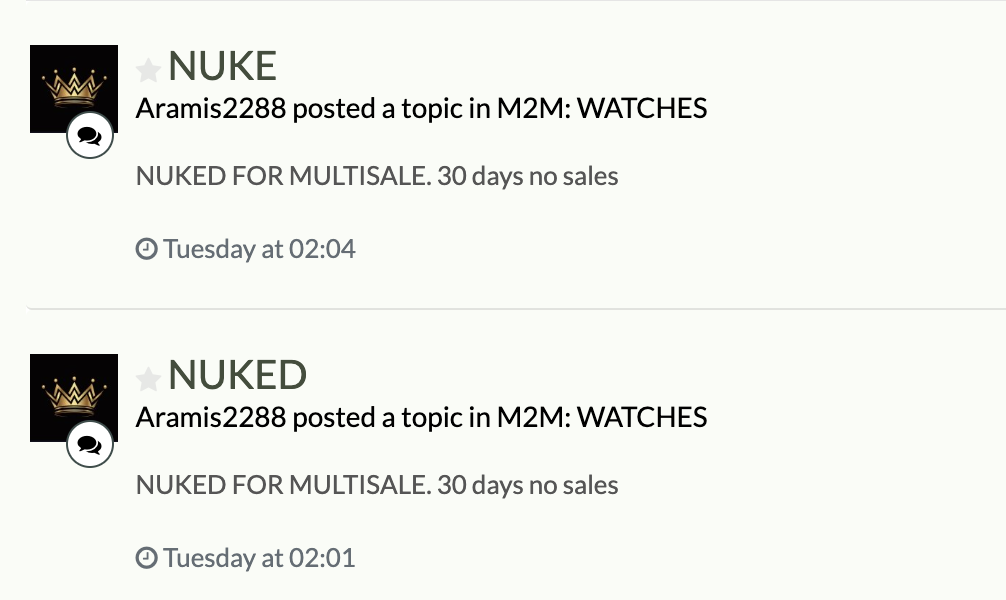1006x600 pixels.
Task: Click the snippet text under the NUKE topic
Action: click(x=377, y=176)
